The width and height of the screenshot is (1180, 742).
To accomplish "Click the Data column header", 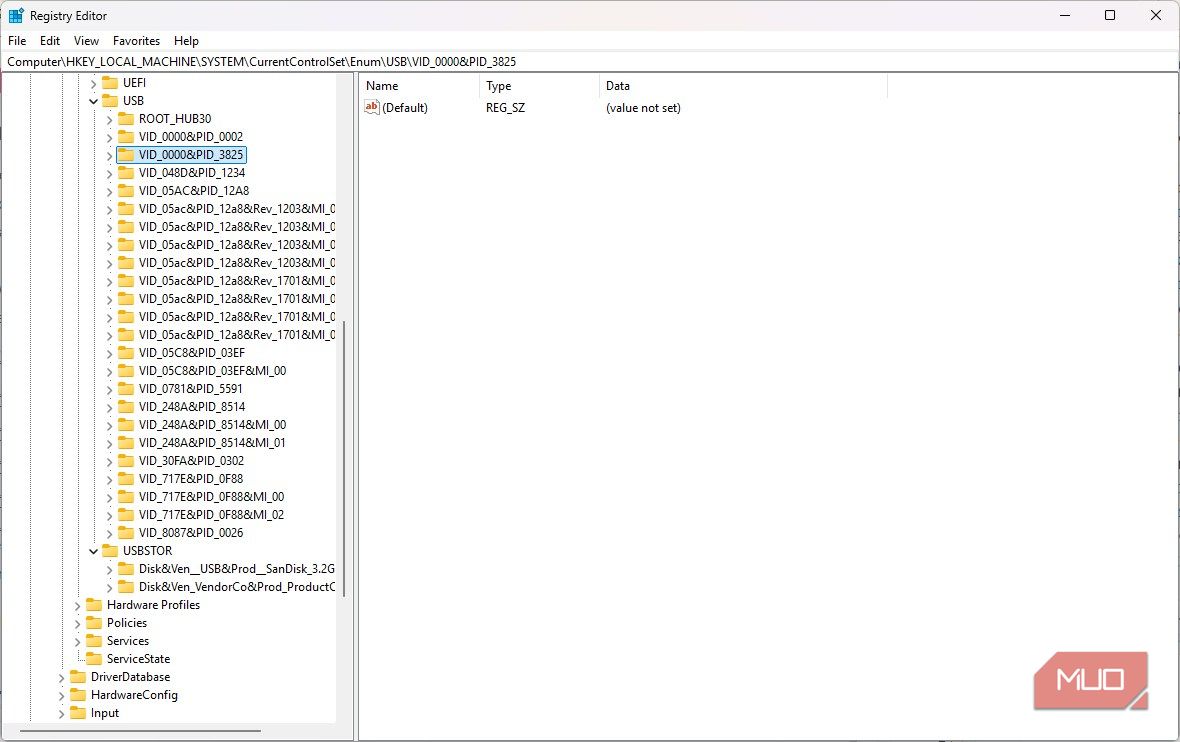I will [x=743, y=86].
